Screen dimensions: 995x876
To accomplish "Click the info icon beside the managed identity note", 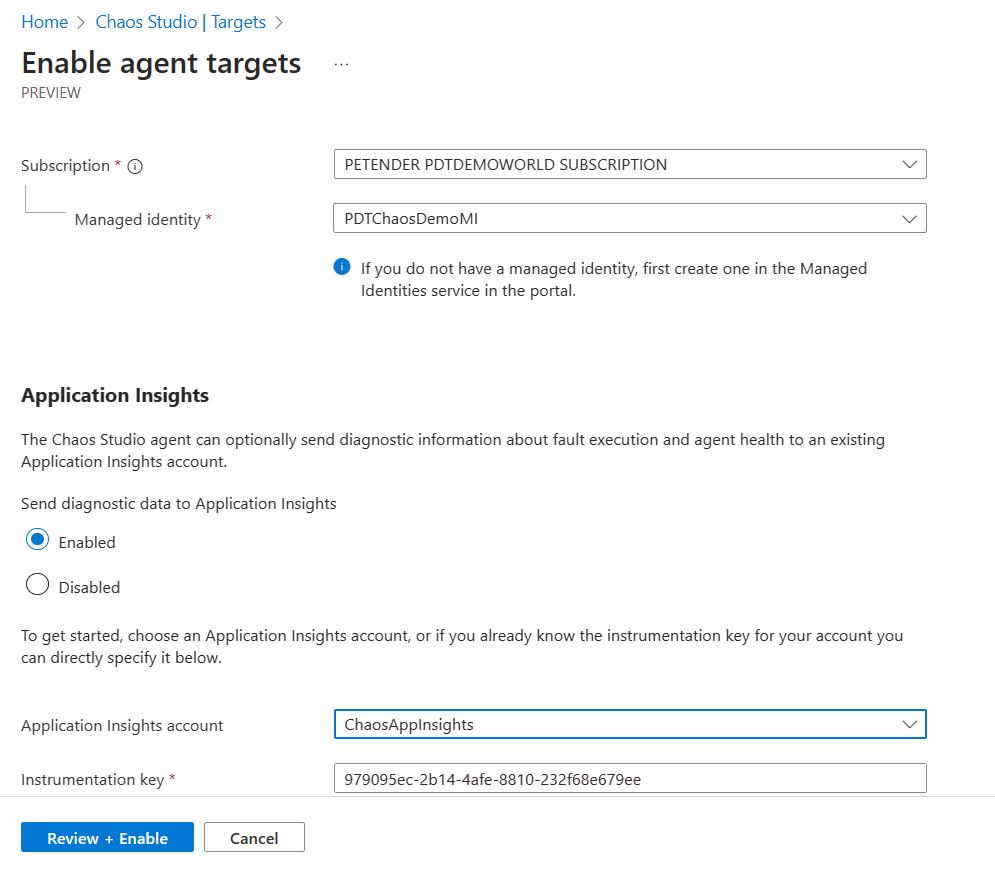I will tap(341, 267).
